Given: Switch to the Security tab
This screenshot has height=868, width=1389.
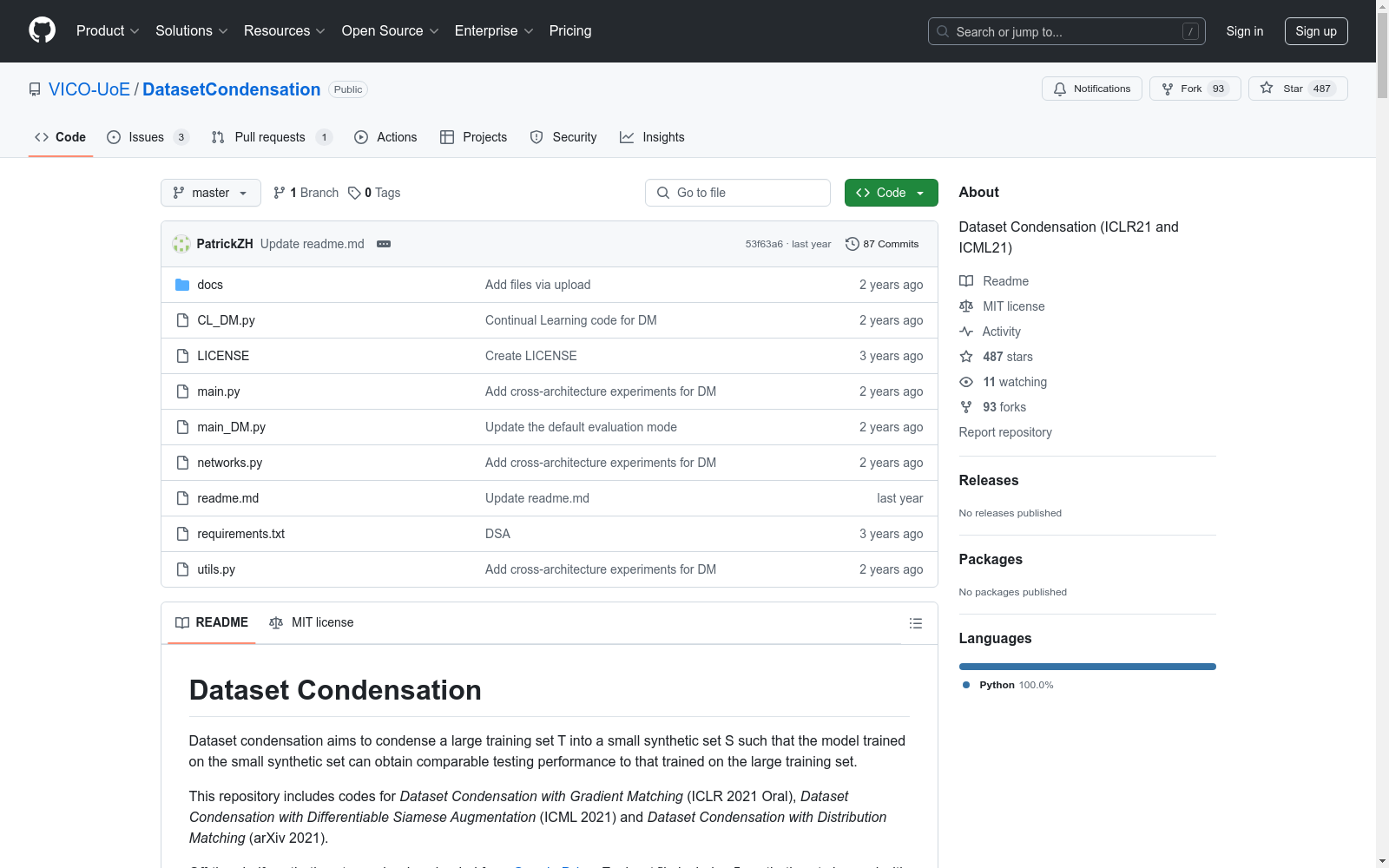Looking at the screenshot, I should coord(563,137).
